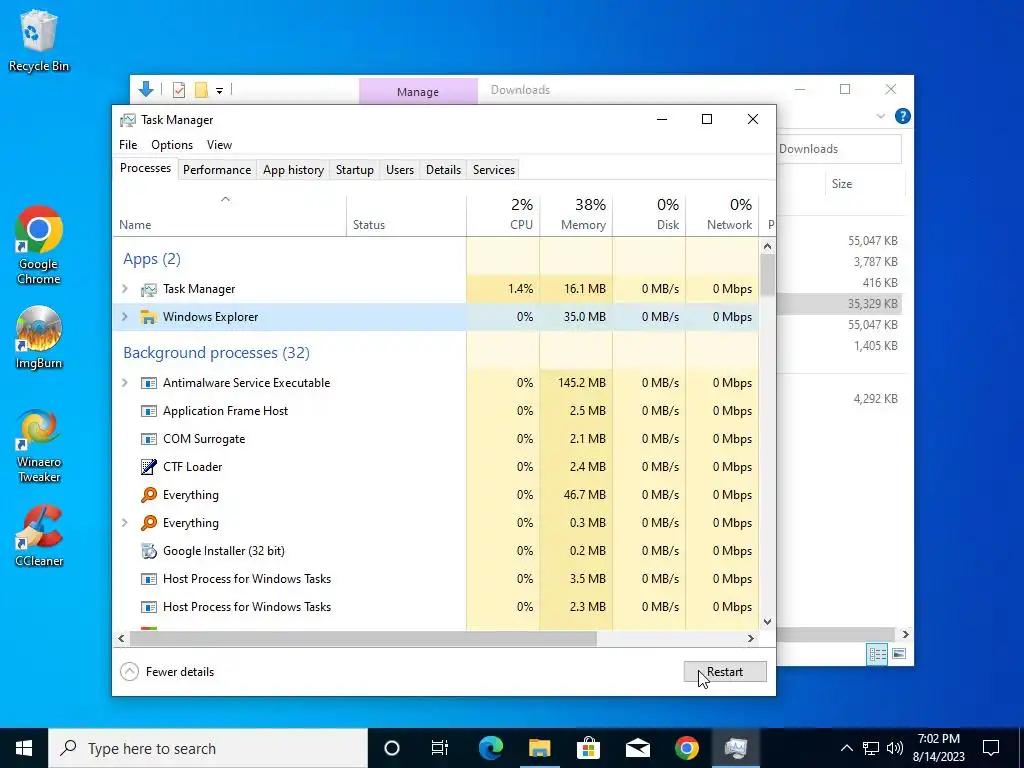Click the scroll down arrow in process list

767,622
